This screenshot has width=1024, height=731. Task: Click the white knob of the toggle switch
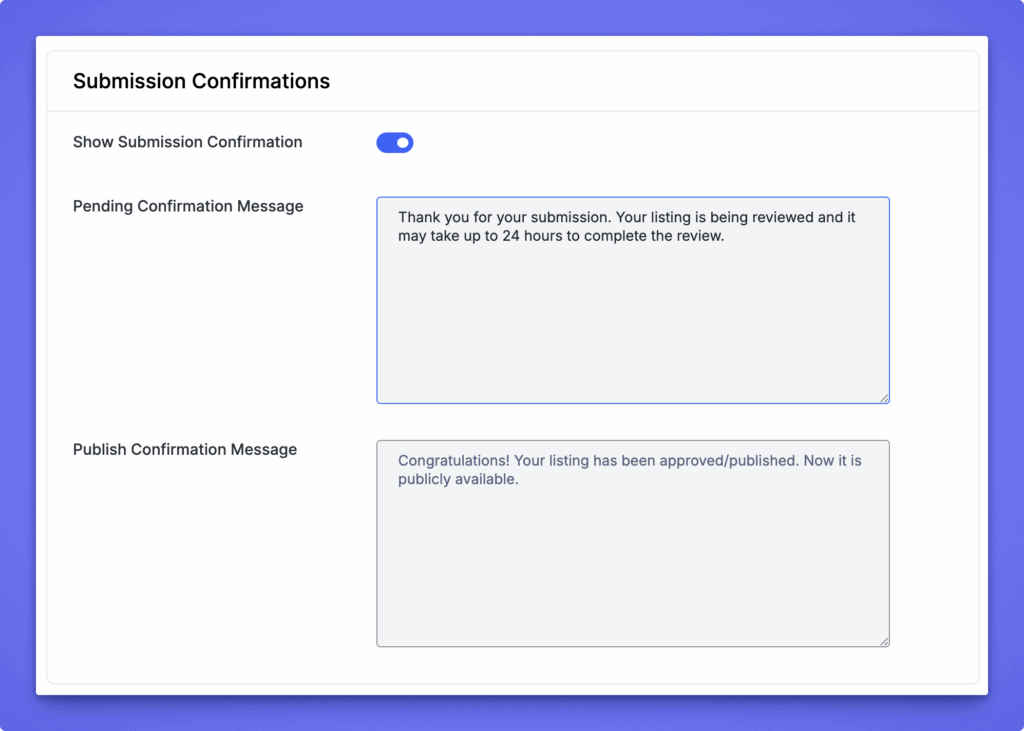[x=402, y=143]
